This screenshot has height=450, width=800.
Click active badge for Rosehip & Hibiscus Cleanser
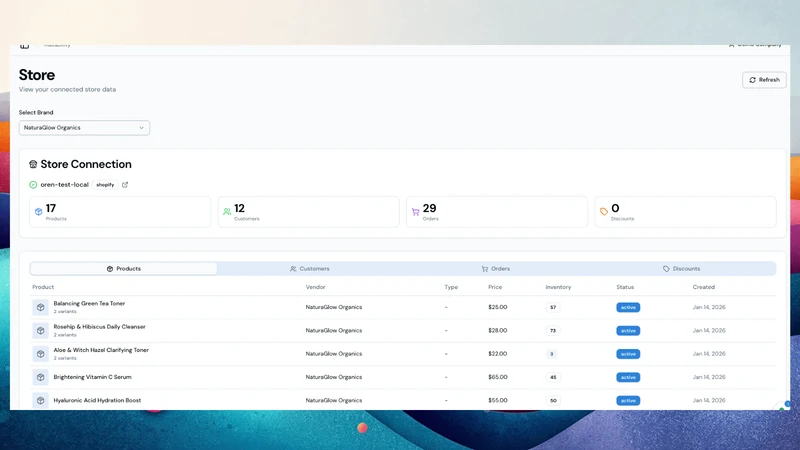pyautogui.click(x=628, y=331)
